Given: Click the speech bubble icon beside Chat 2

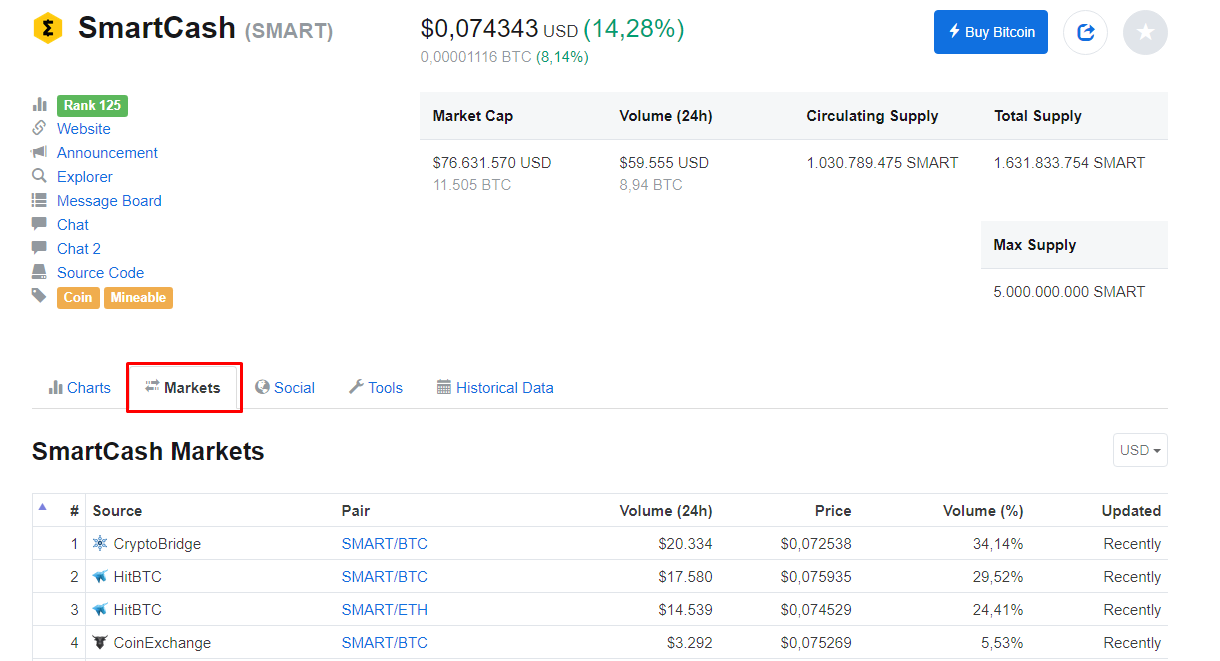Looking at the screenshot, I should point(40,248).
